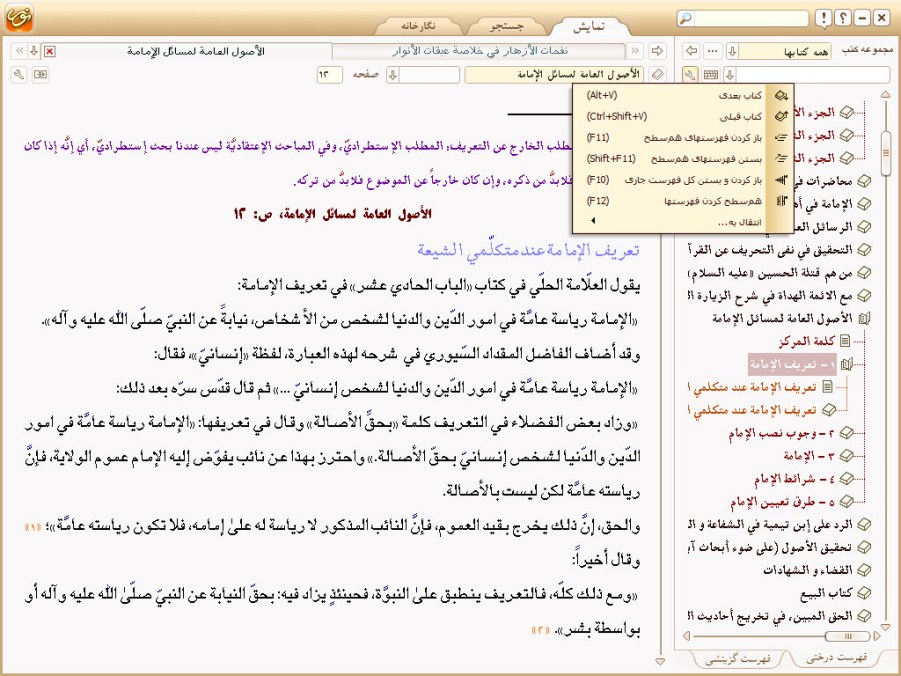The width and height of the screenshot is (901, 676).
Task: Switch to the نفحات الأزهار في خلاصة عبقات الأنوار document tab
Action: point(479,51)
